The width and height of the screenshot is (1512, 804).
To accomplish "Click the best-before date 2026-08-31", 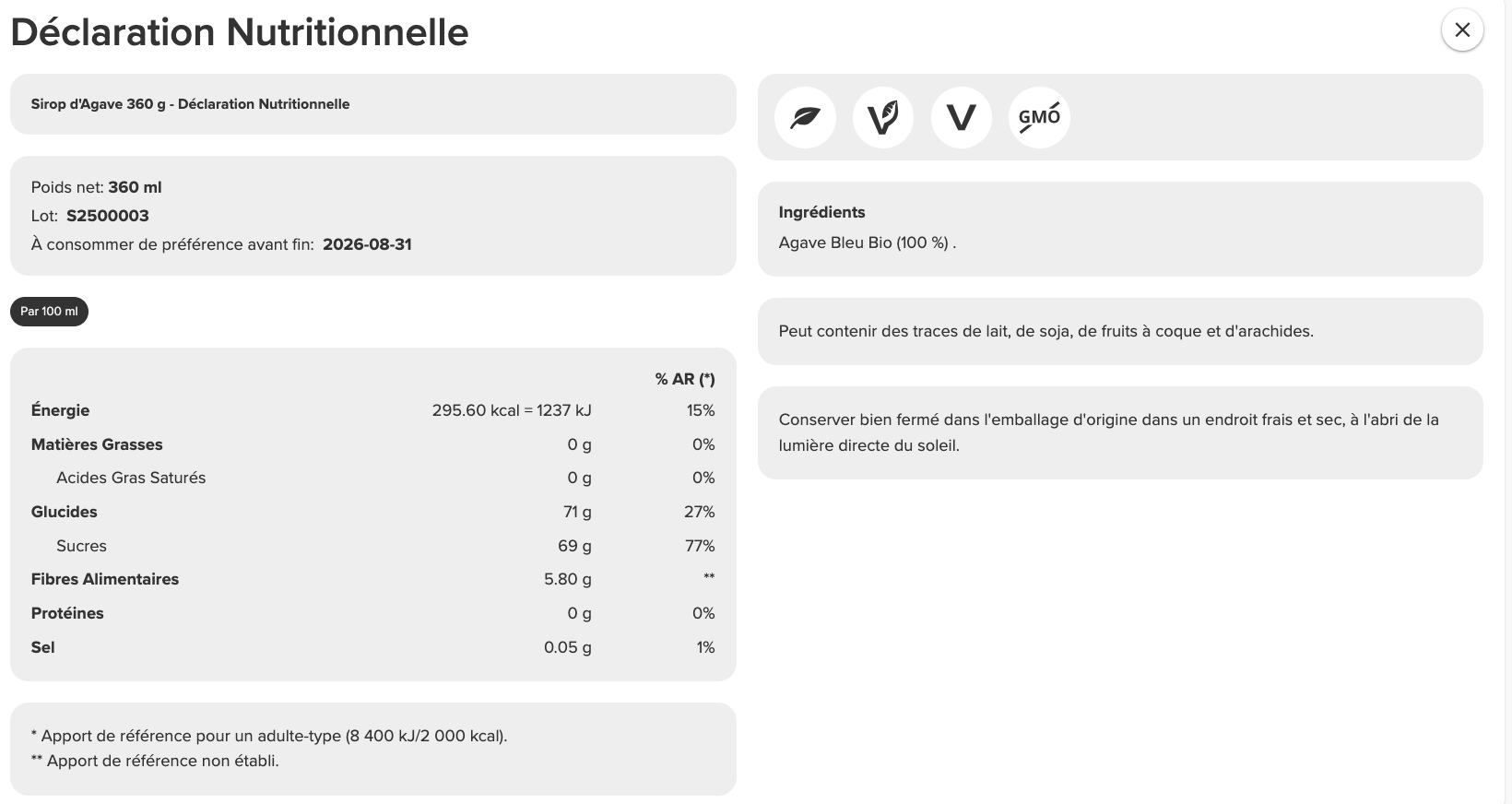I will 367,244.
